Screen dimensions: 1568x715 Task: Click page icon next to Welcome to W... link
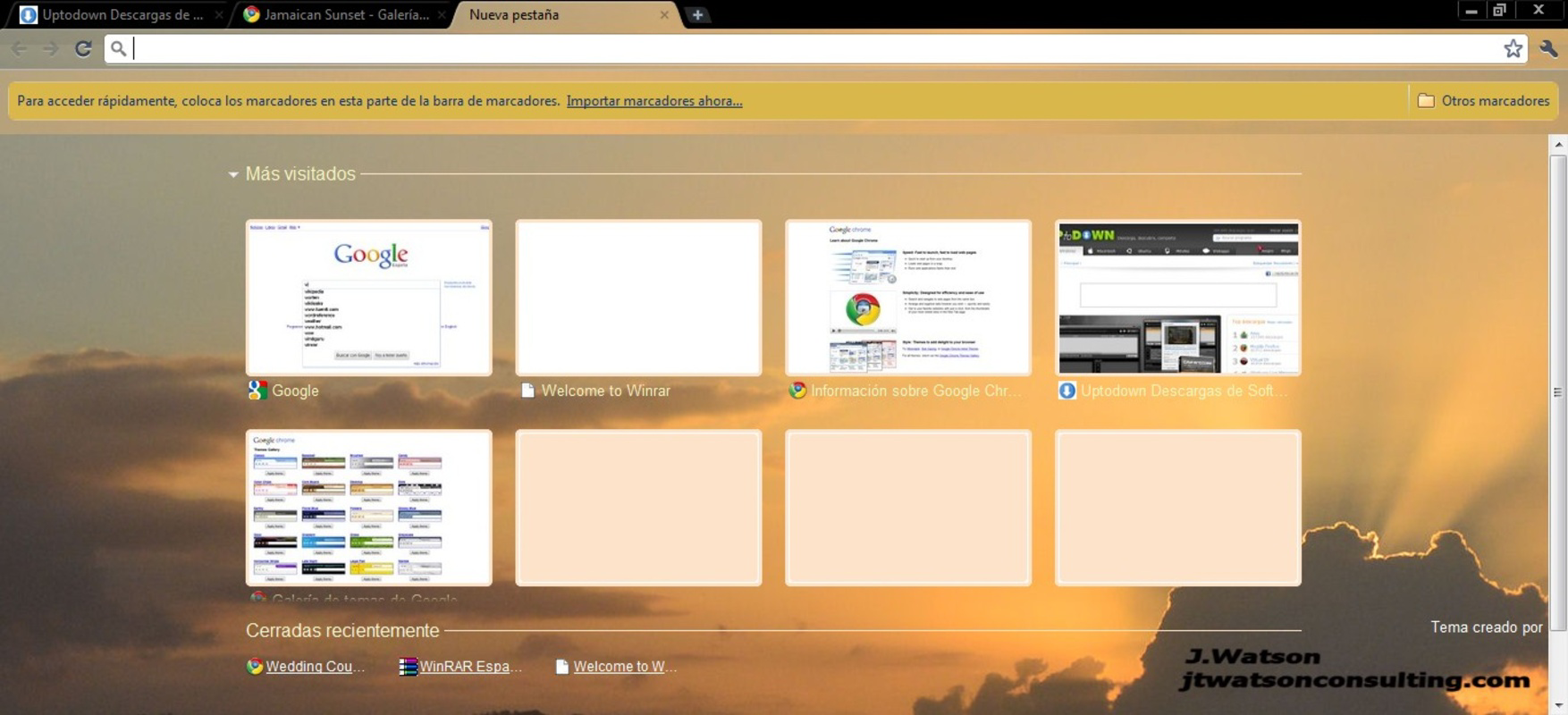(x=561, y=666)
